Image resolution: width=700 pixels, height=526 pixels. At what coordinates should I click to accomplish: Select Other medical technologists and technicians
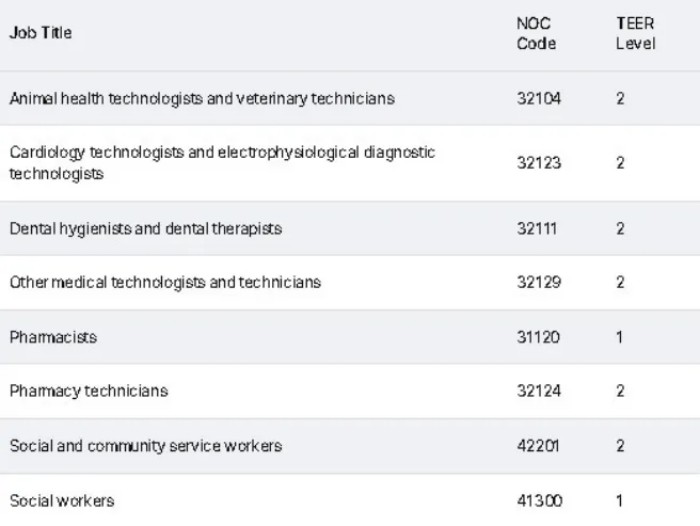tap(165, 282)
